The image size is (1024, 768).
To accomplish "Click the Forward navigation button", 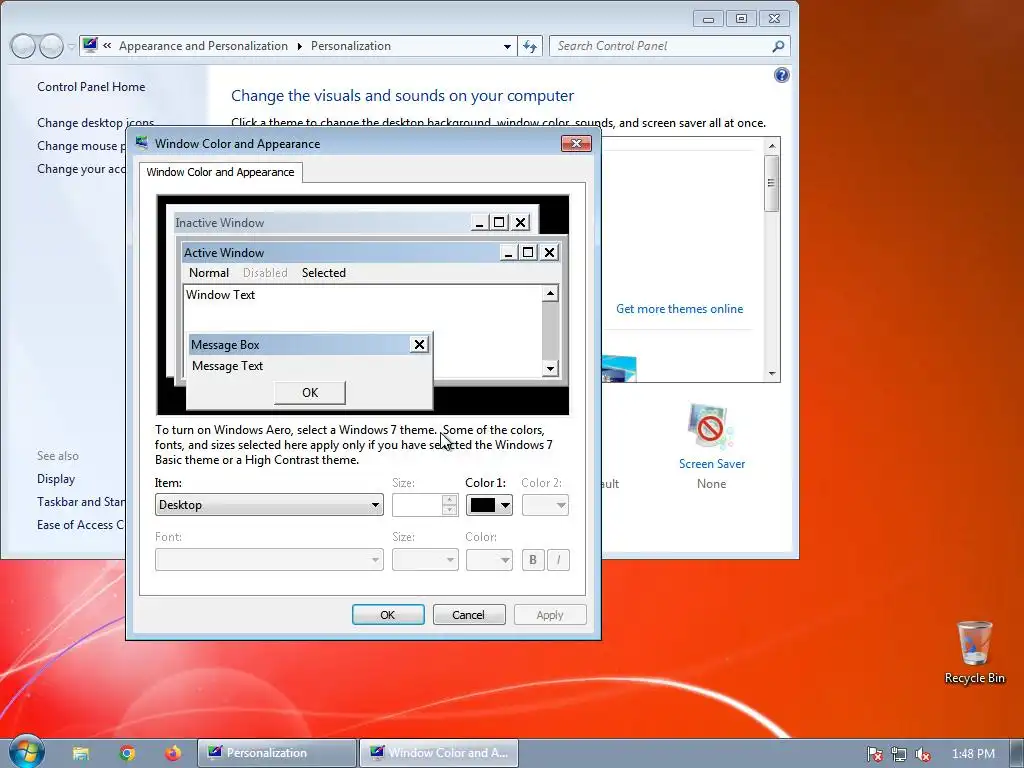I will (51, 46).
